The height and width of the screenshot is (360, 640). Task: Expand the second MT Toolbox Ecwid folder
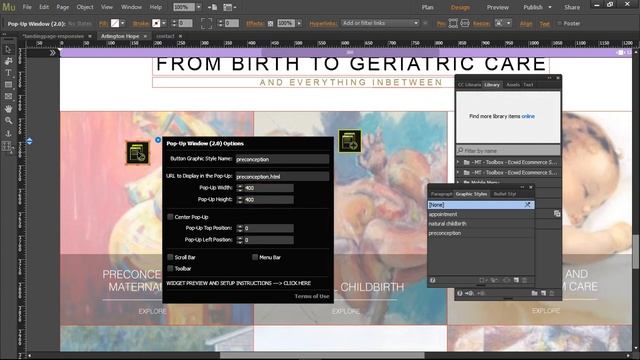tap(458, 172)
